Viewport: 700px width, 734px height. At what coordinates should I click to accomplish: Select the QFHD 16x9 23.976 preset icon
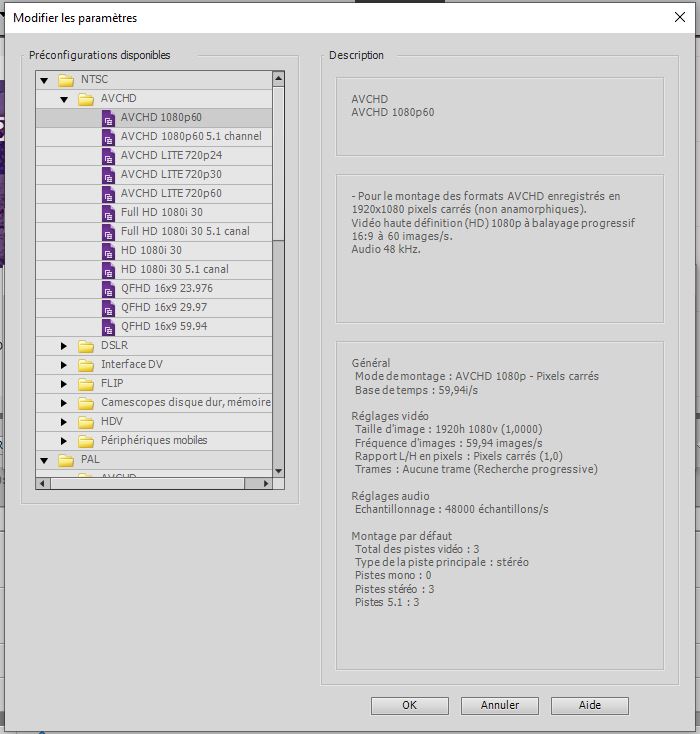pyautogui.click(x=109, y=289)
